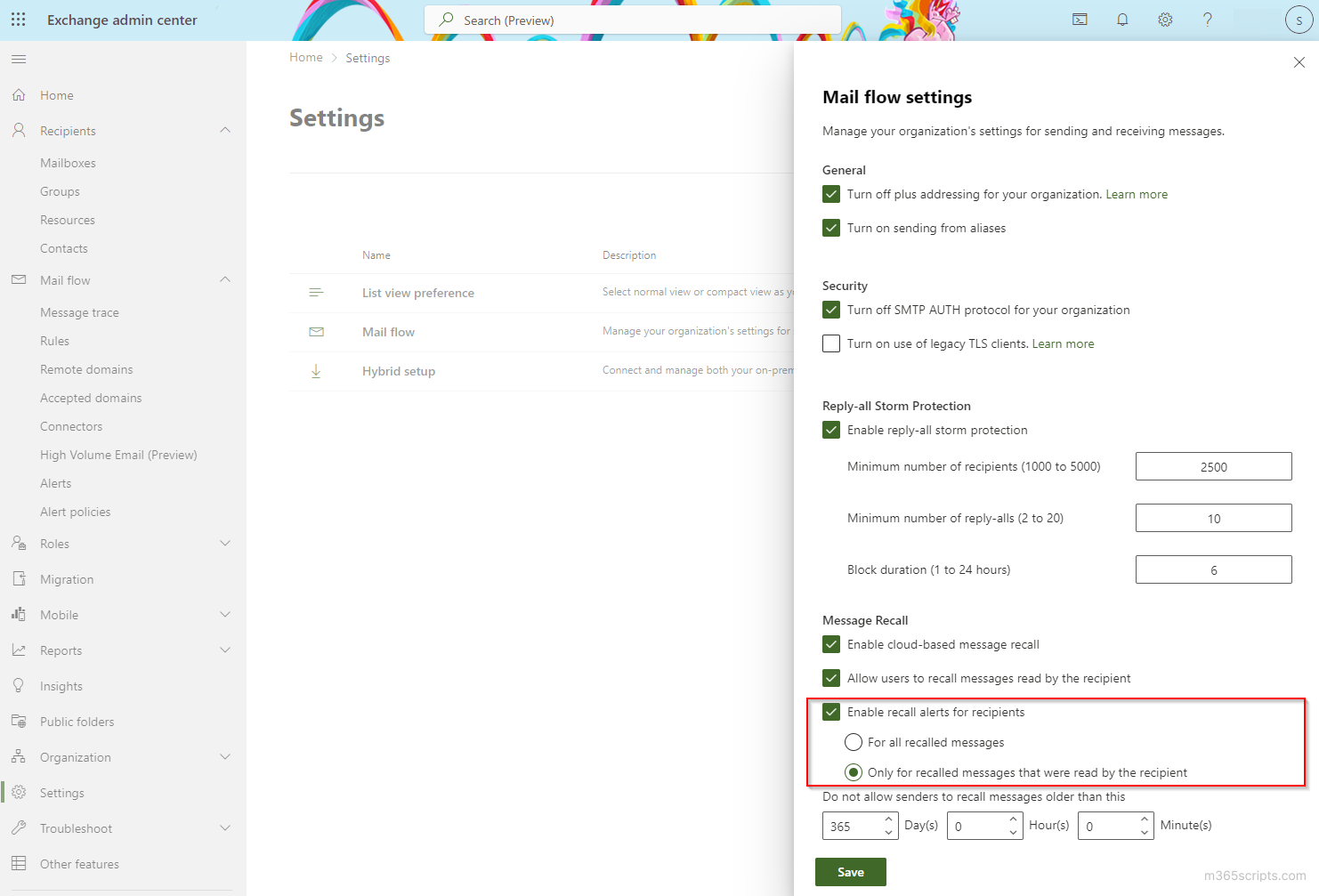Click the Hybrid setup download icon
This screenshot has width=1319, height=896.
click(x=316, y=371)
